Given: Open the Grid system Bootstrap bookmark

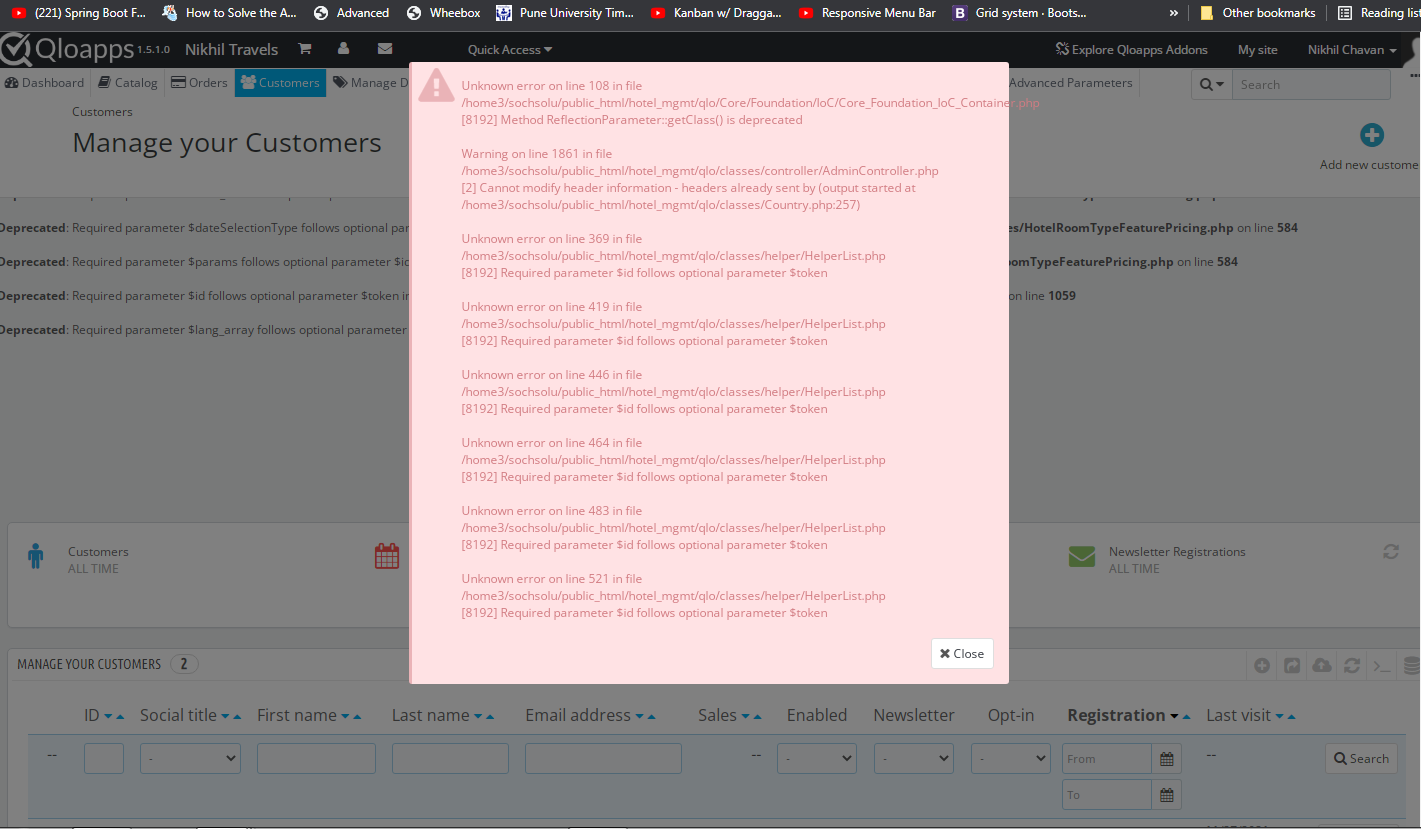Looking at the screenshot, I should [1019, 13].
